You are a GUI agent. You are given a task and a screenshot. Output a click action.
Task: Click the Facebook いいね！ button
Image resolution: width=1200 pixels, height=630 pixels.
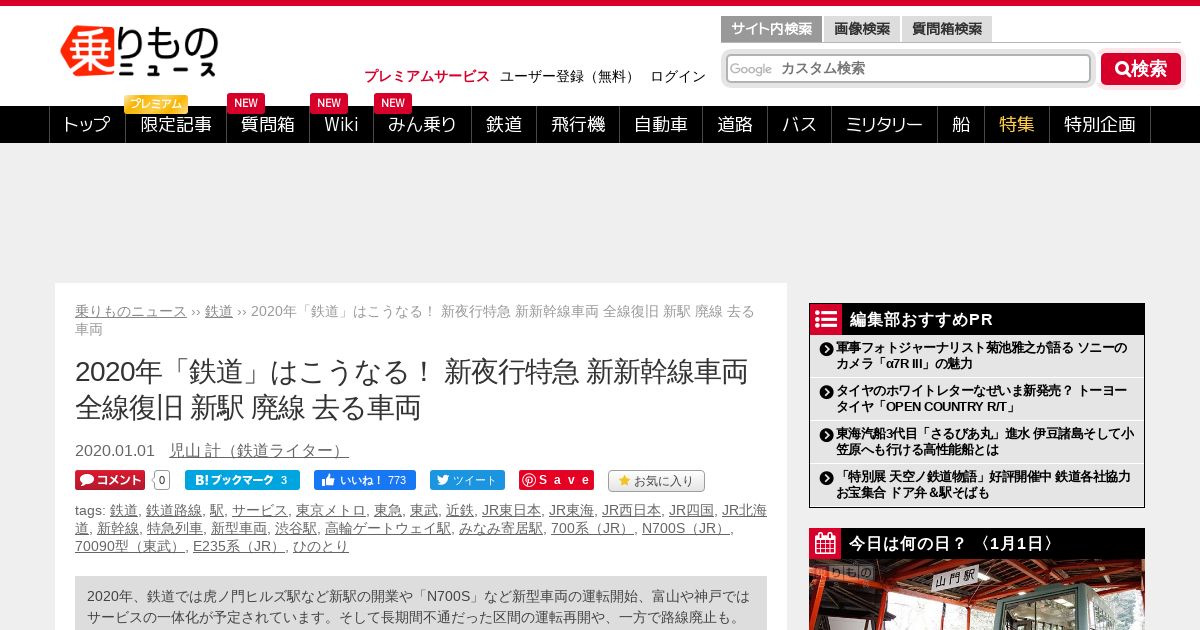point(365,480)
